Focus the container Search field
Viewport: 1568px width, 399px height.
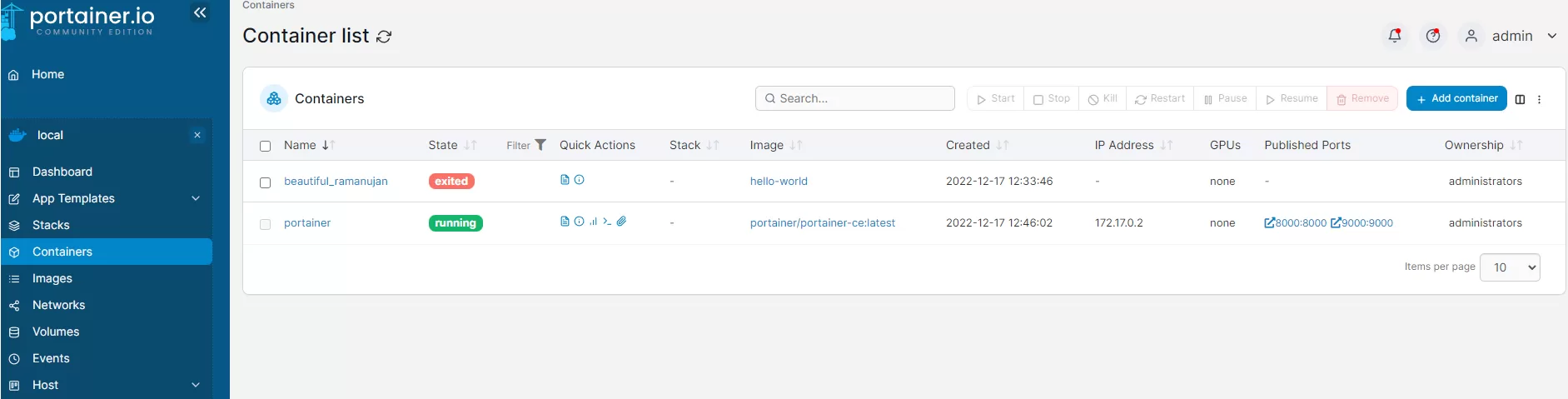(x=855, y=98)
